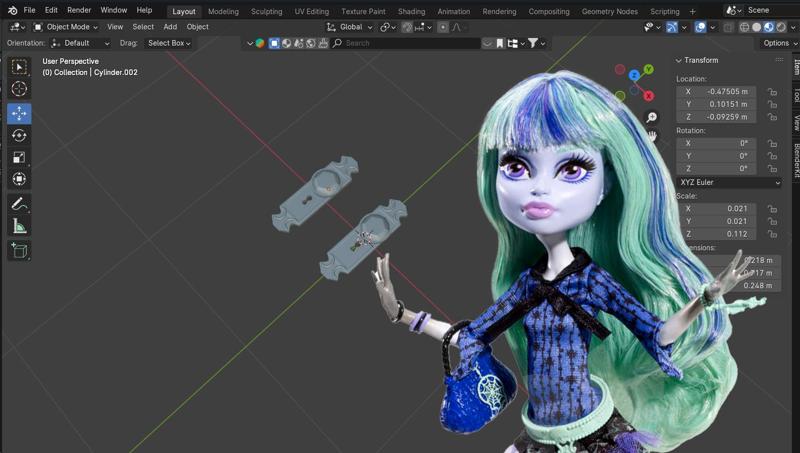This screenshot has height=453, width=800.
Task: Open the overlays options dropdown arrow
Action: 712,27
